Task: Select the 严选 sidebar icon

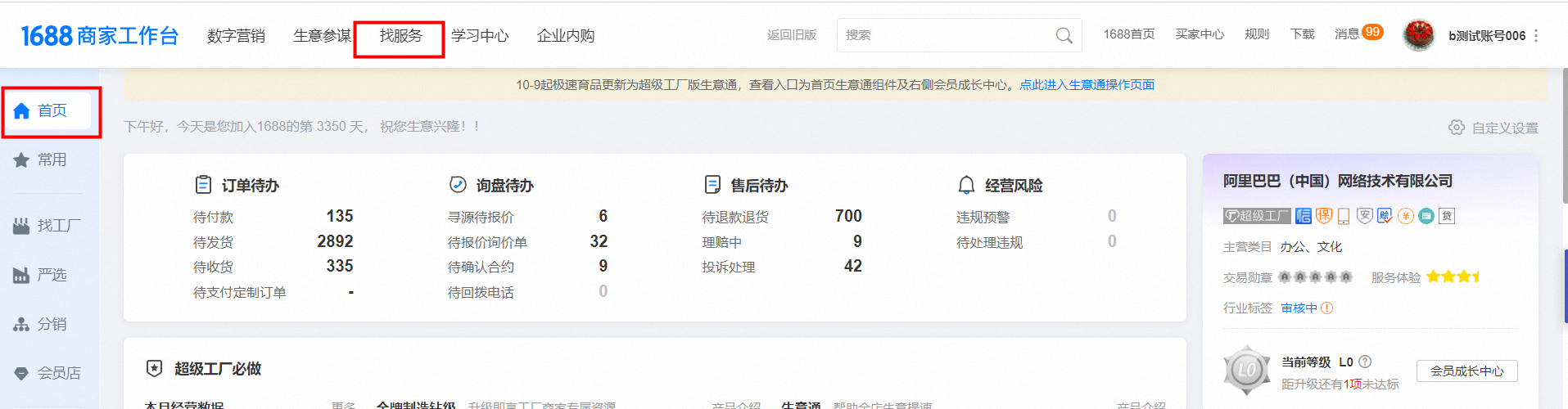Action: pos(21,276)
